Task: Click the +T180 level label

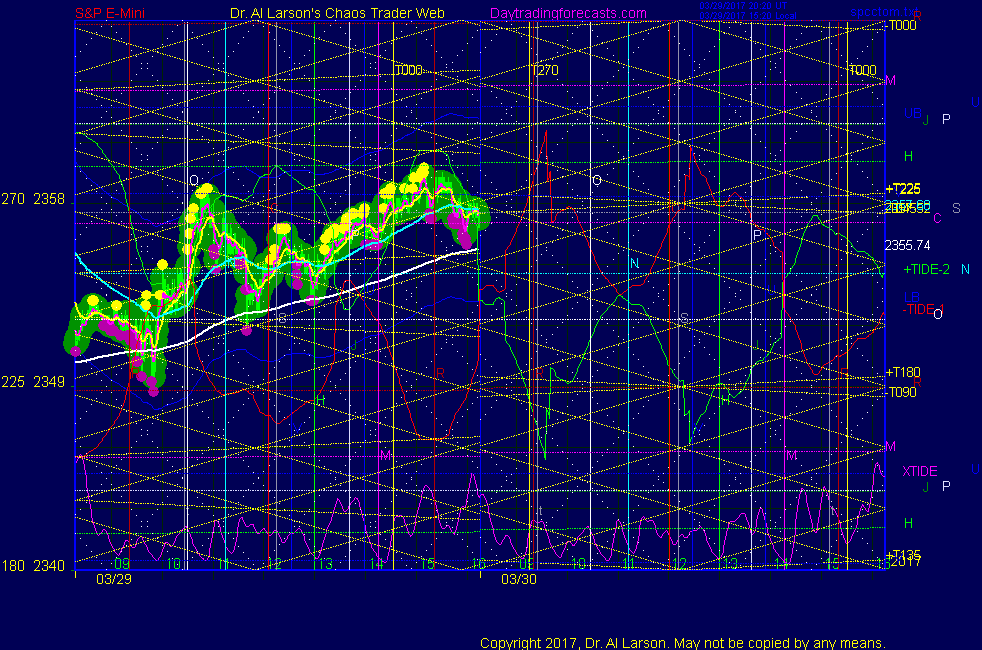Action: click(x=902, y=373)
